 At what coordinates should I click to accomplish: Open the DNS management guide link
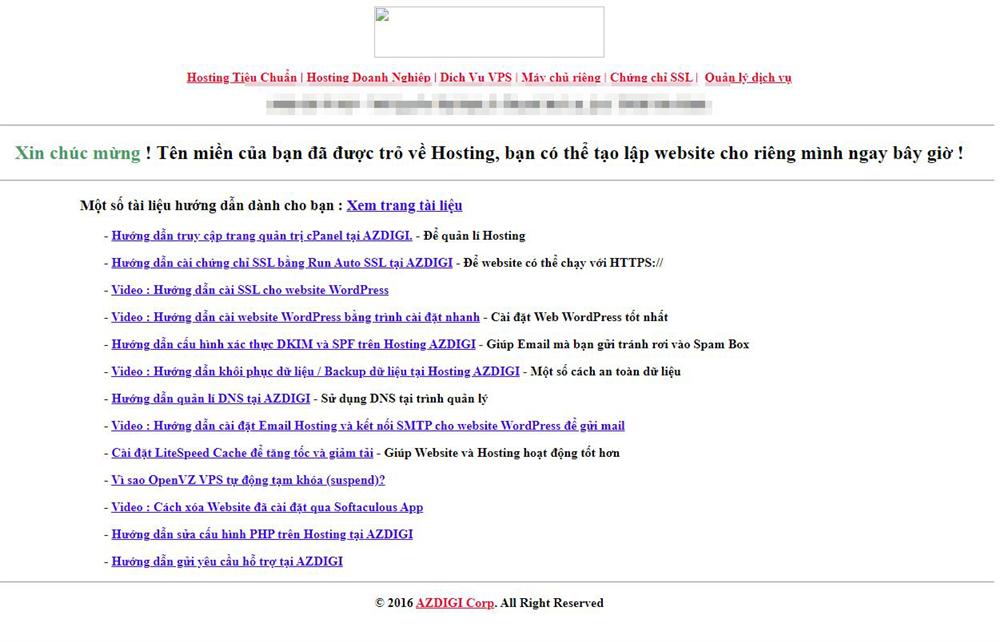coord(210,398)
